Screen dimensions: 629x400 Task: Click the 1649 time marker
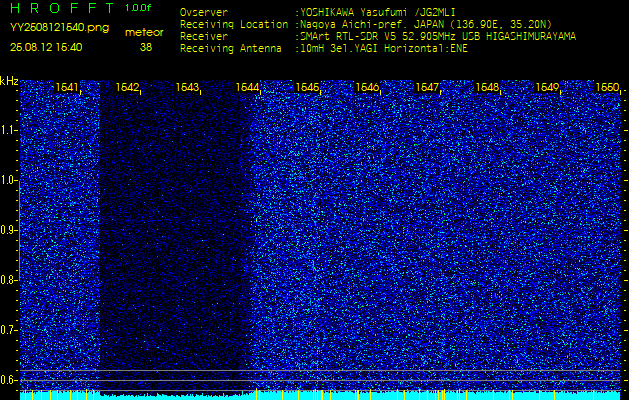[548, 87]
